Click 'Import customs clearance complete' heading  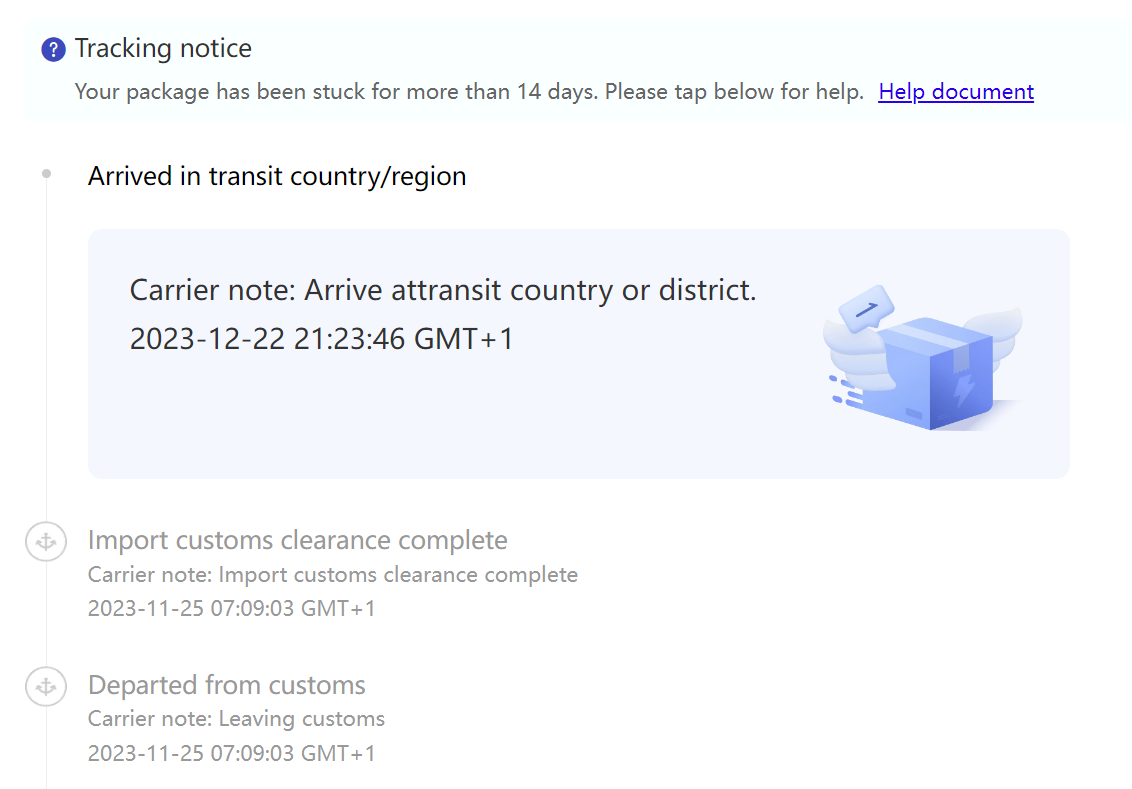pyautogui.click(x=297, y=540)
